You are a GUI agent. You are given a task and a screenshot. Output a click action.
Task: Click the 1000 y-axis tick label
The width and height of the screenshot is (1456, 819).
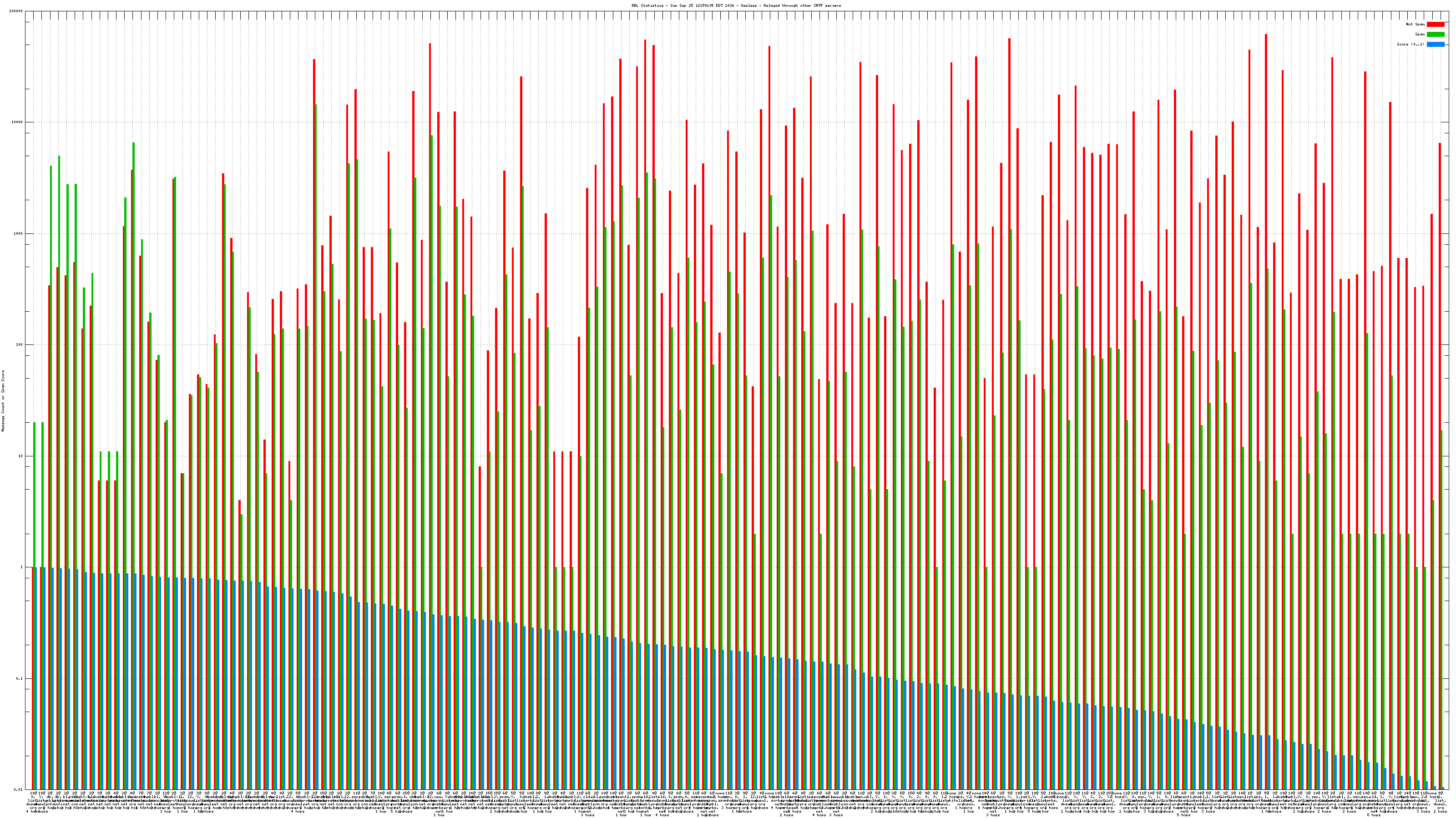tap(19, 234)
